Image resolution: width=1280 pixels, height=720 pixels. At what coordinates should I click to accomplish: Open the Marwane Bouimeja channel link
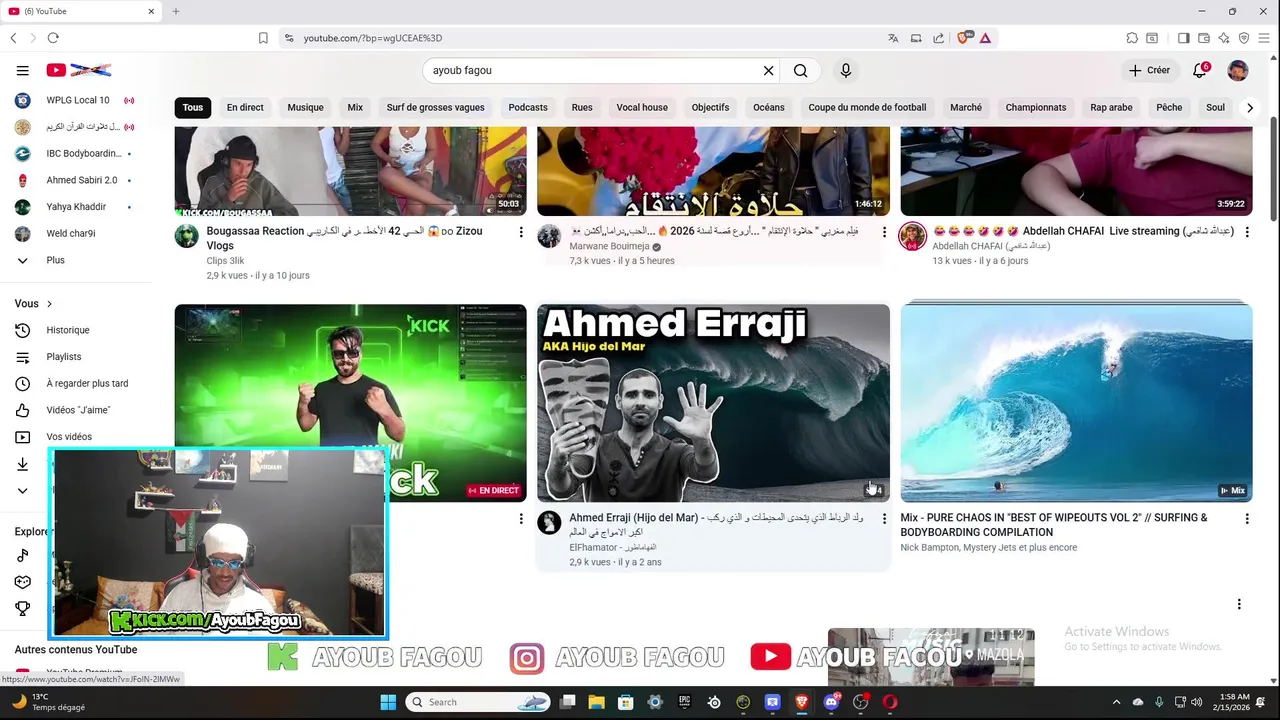click(609, 246)
